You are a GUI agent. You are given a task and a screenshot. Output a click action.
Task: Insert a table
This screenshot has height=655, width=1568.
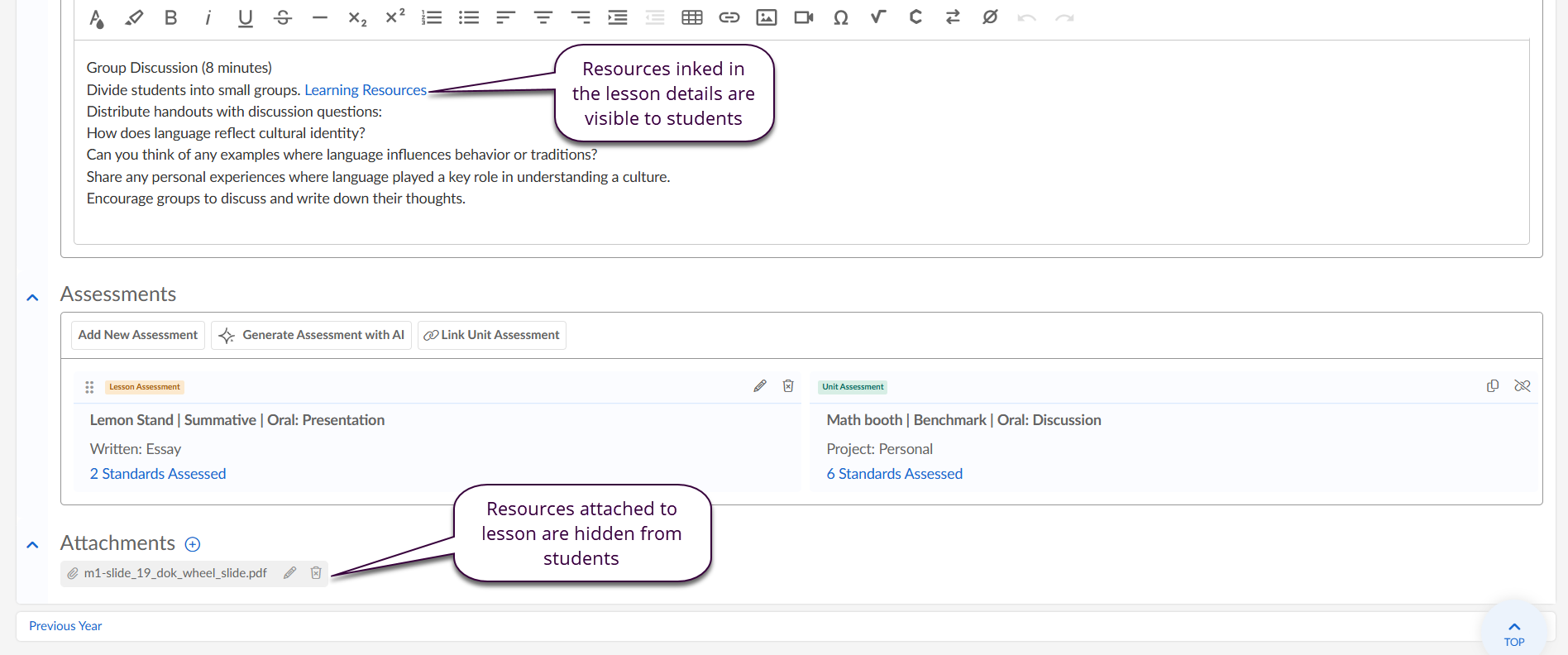pos(692,17)
